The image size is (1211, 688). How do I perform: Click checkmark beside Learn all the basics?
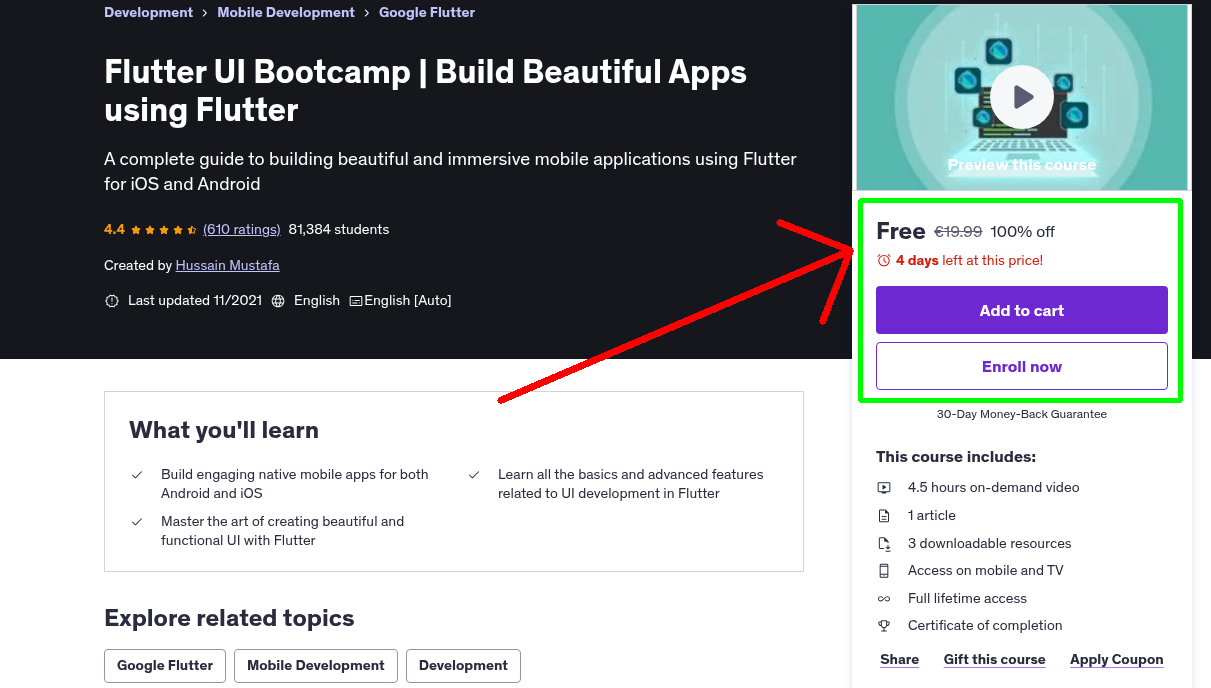pos(474,475)
